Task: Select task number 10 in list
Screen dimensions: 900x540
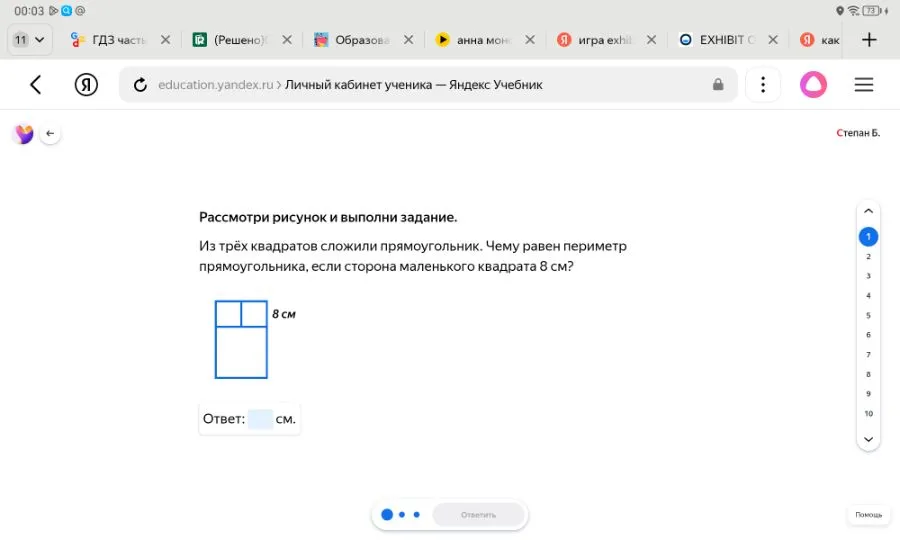Action: click(x=868, y=413)
